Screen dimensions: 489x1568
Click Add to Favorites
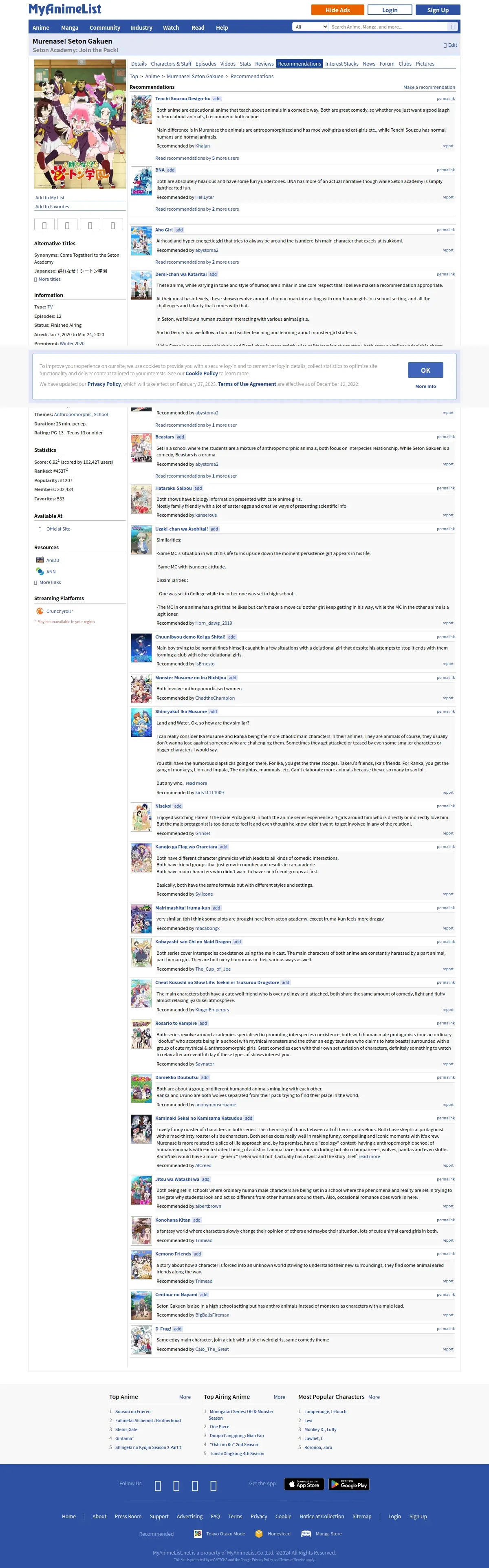53,207
